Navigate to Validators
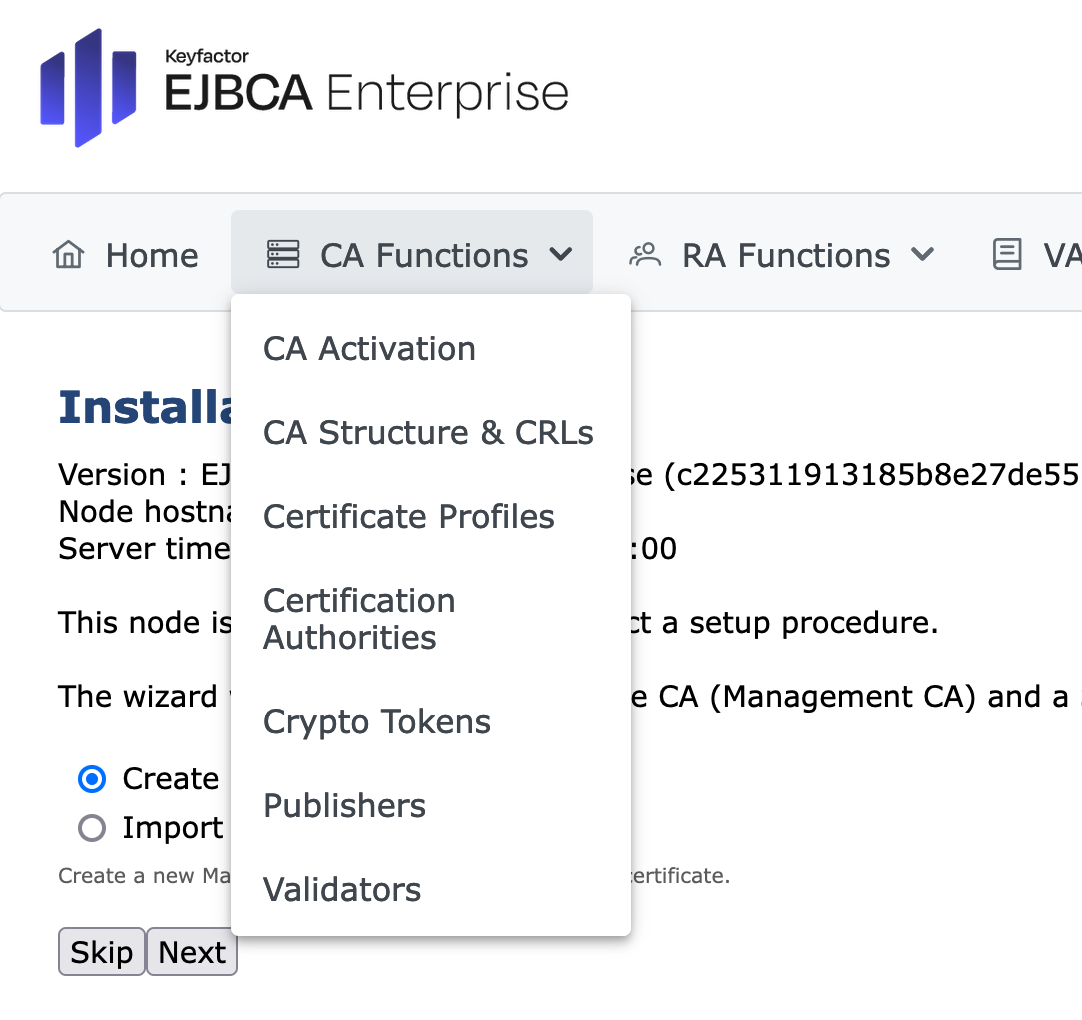Viewport: 1082px width, 1020px height. [x=342, y=890]
